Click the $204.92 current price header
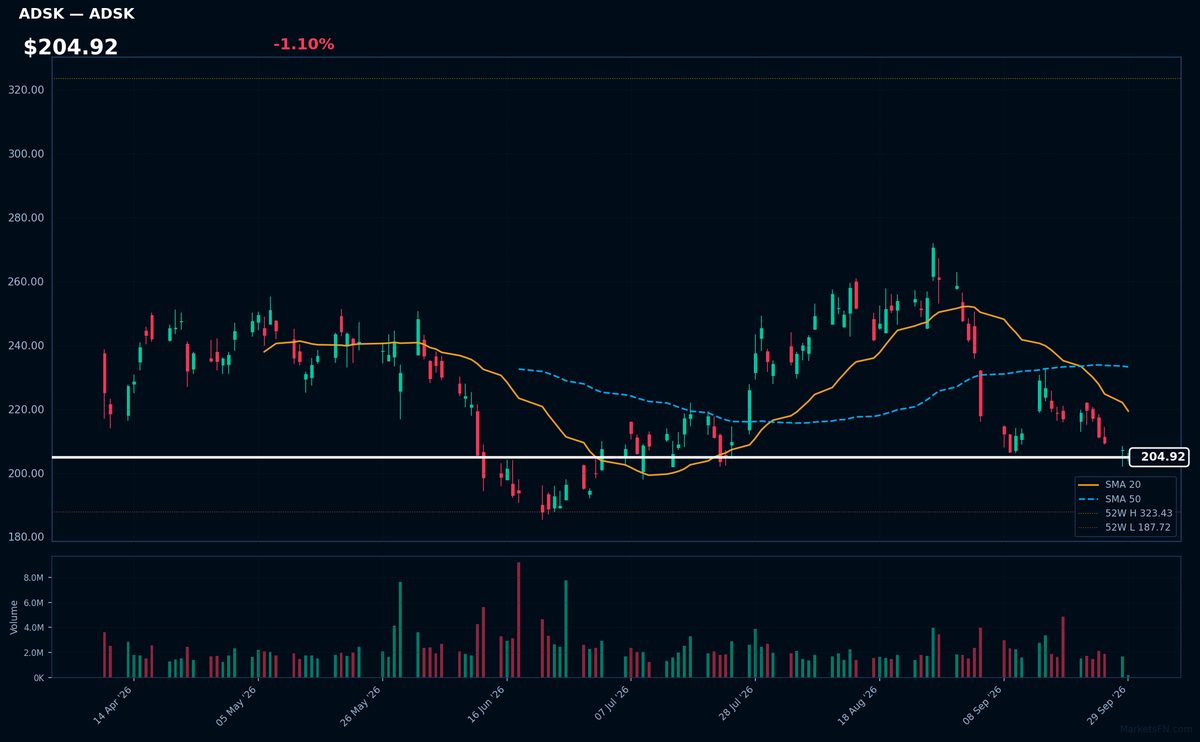Screen dimensions: 1200x742 [71, 47]
